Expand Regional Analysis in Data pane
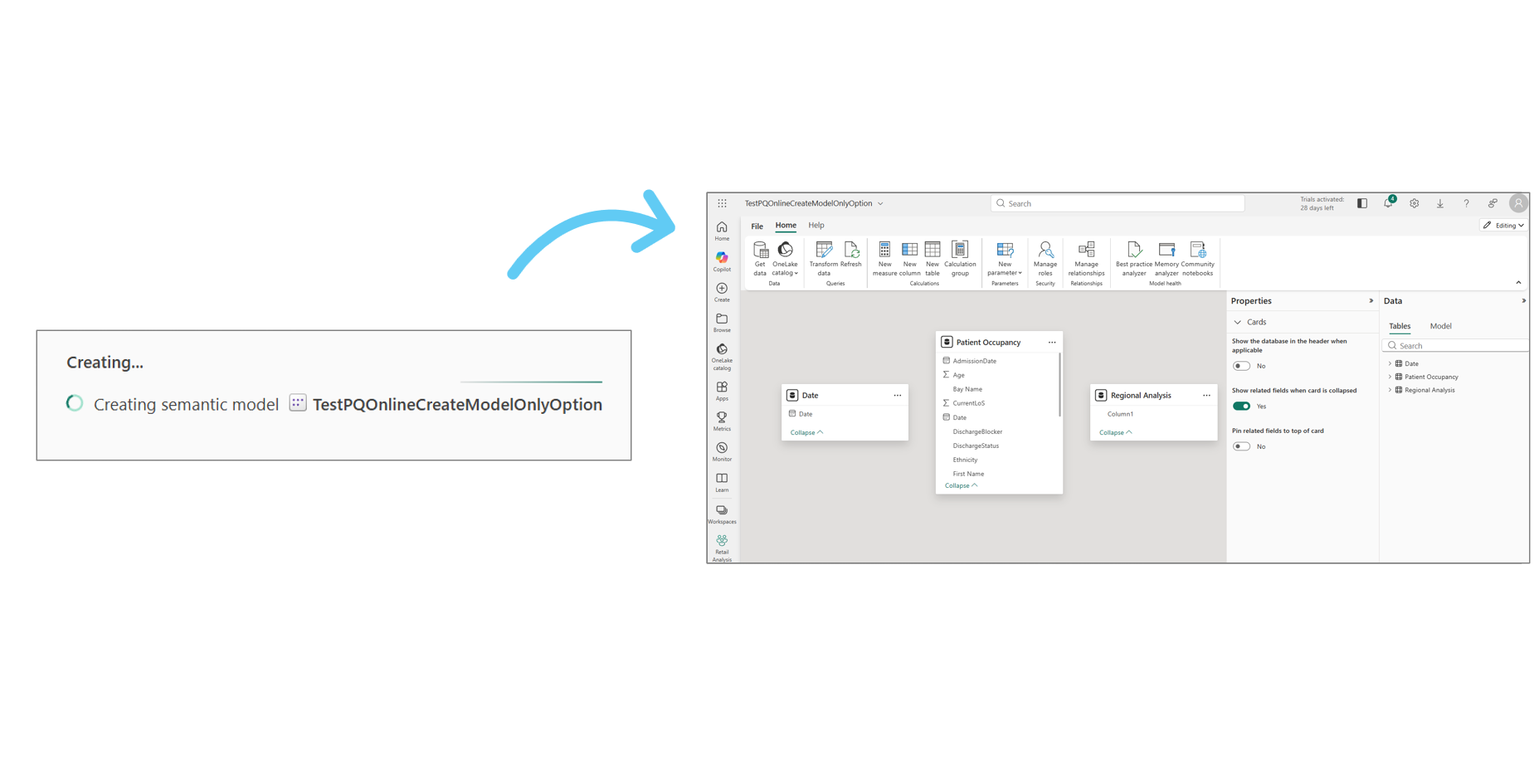The height and width of the screenshot is (784, 1539). point(1390,390)
